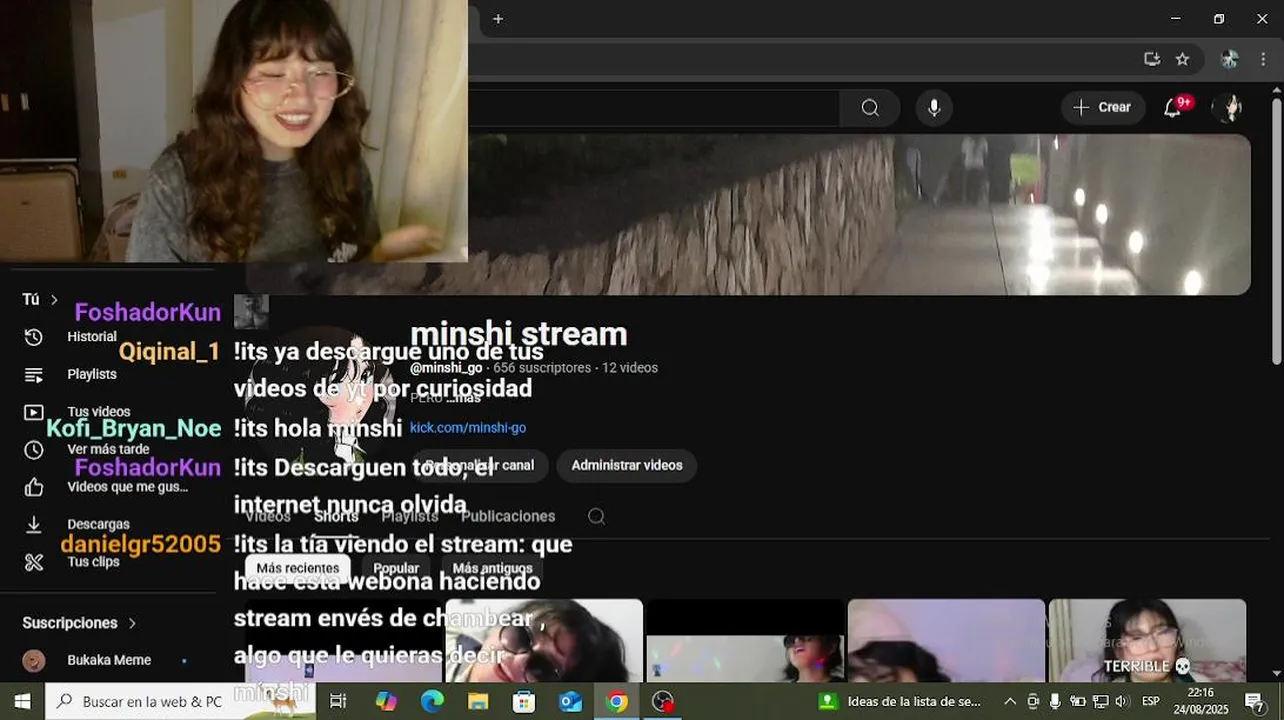Open the short thumbnail labeled TERRIBLE
1284x720 pixels.
point(1147,640)
